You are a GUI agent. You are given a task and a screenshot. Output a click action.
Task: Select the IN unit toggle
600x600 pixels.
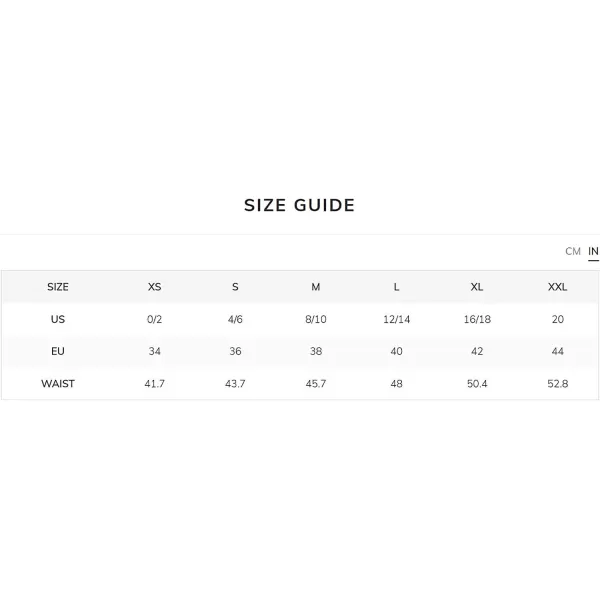pyautogui.click(x=593, y=251)
